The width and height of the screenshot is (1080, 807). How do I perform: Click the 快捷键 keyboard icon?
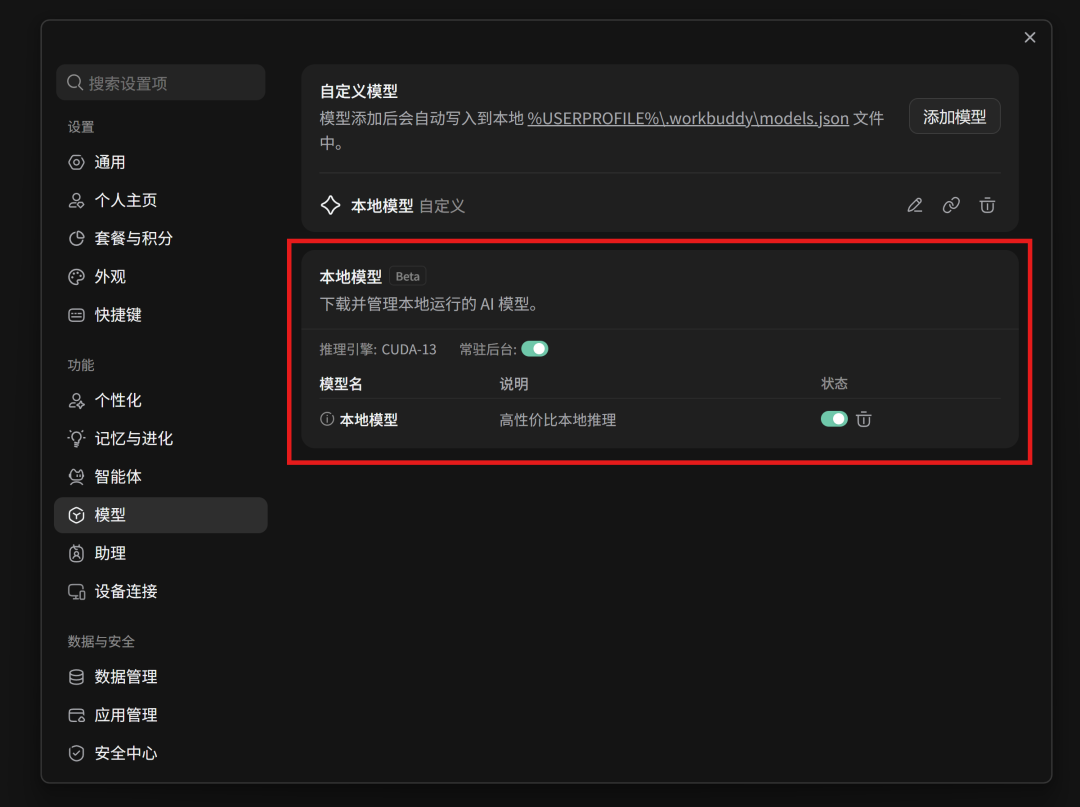76,315
